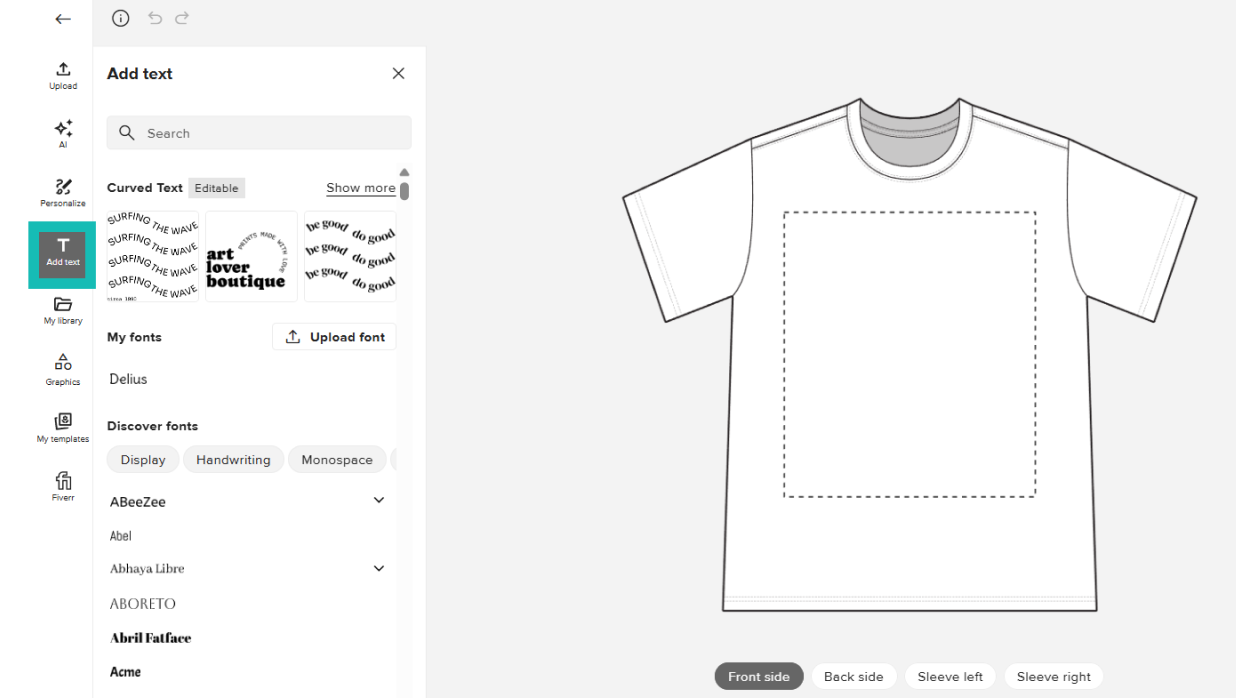Click the scrollbar up arrow
The height and width of the screenshot is (698, 1236).
(x=404, y=172)
